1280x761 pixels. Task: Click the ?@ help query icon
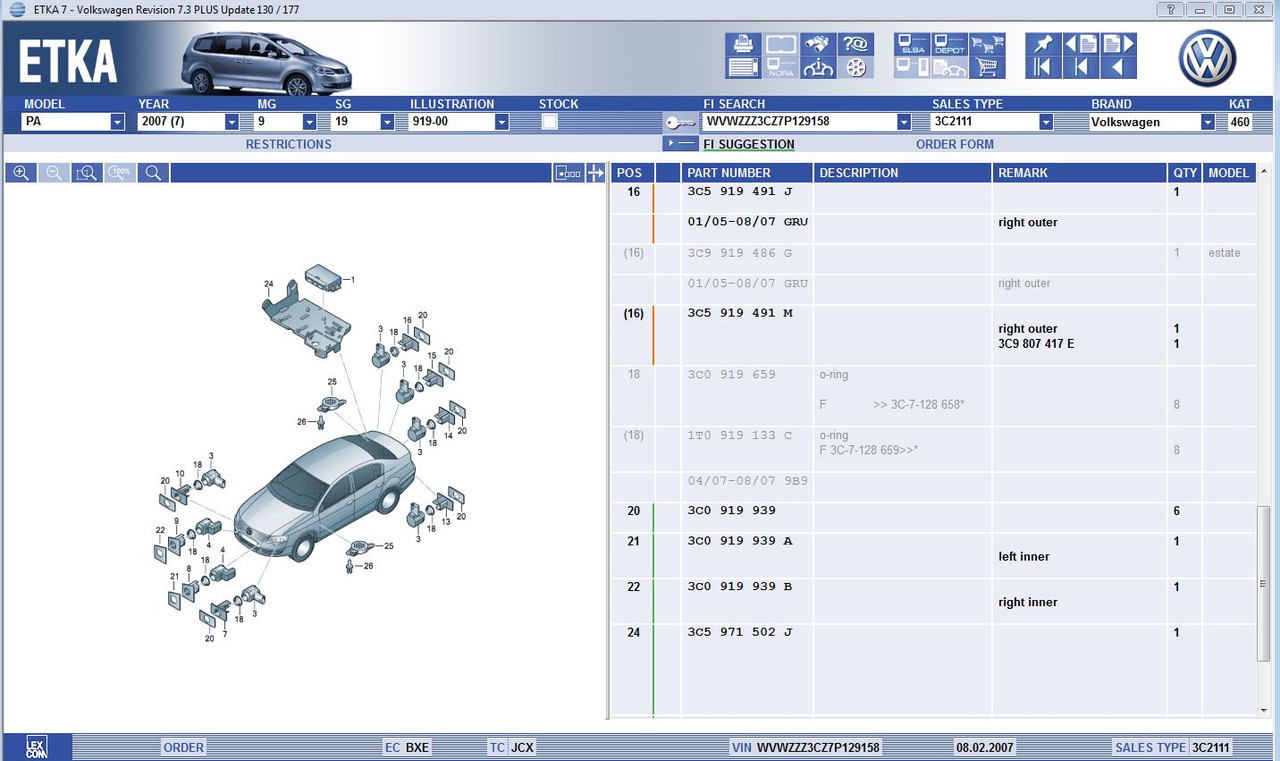(x=856, y=44)
